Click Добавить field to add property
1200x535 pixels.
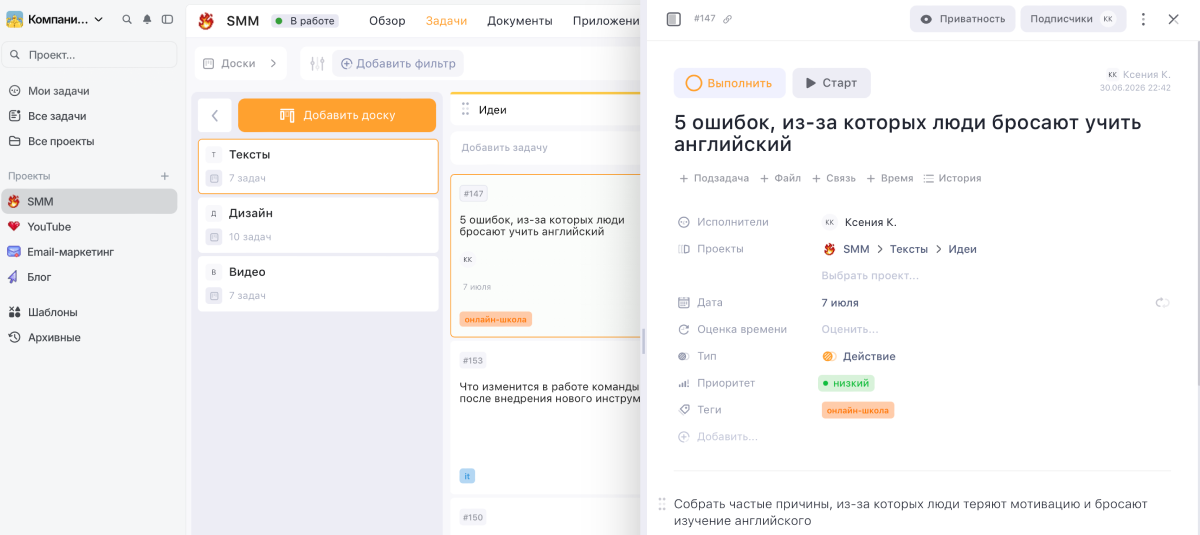pyautogui.click(x=718, y=436)
